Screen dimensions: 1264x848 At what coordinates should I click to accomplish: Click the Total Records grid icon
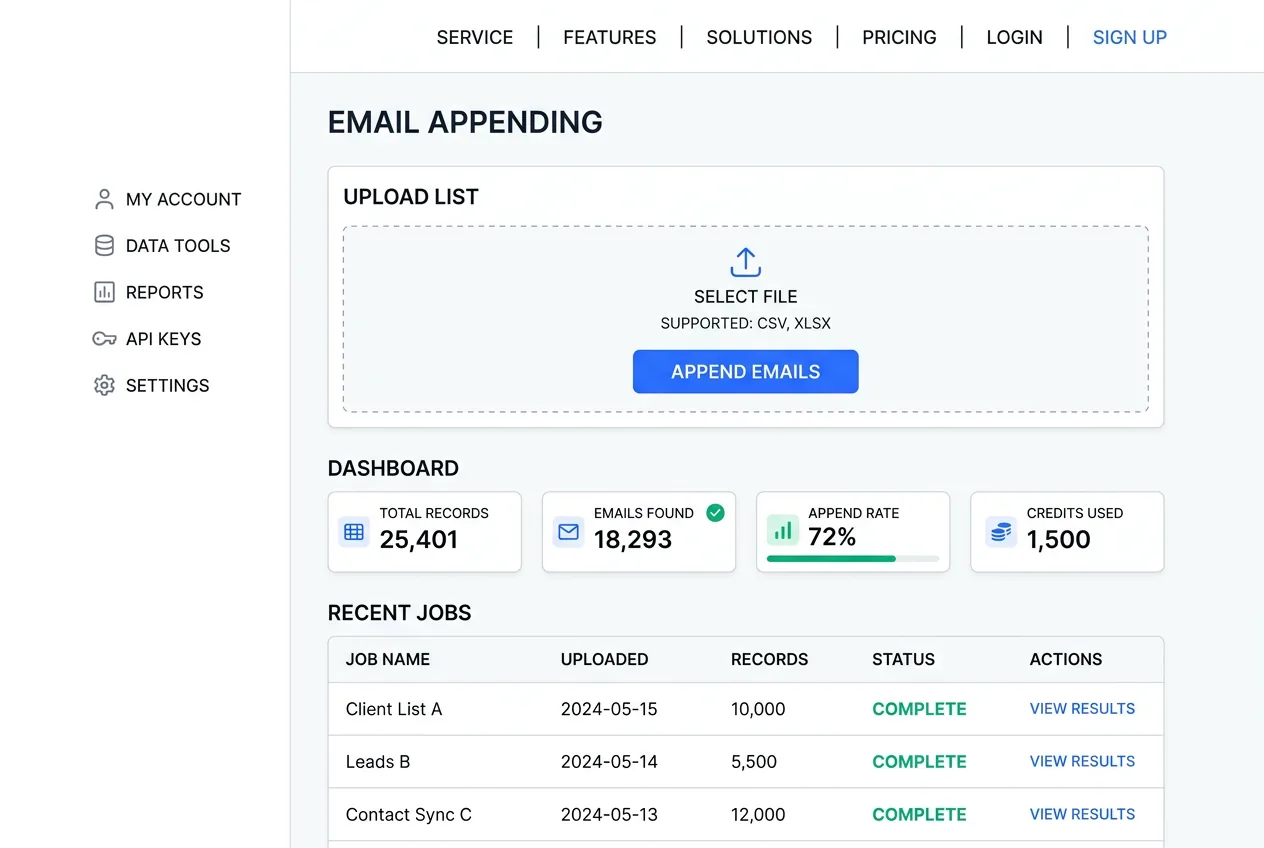[x=353, y=531]
